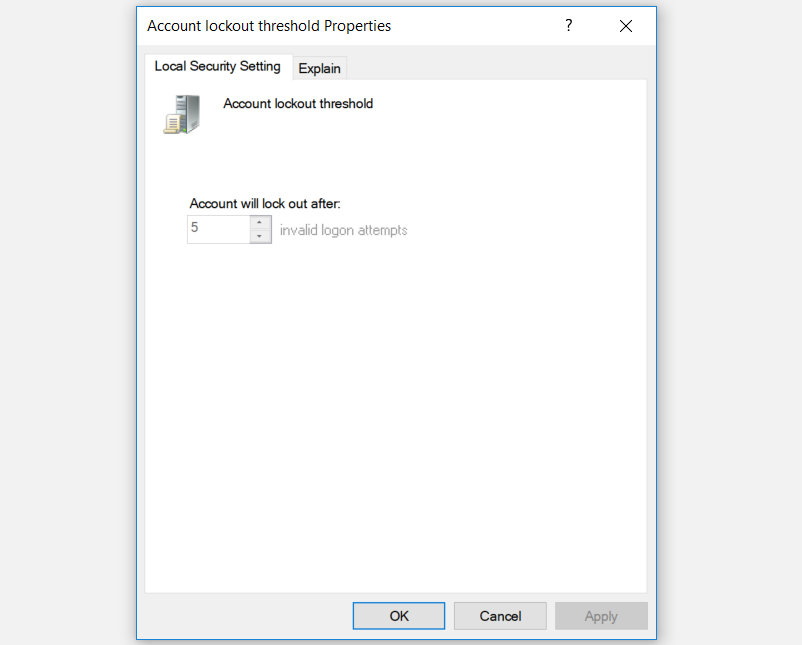Click the question mark help button
Image resolution: width=802 pixels, height=645 pixels.
pyautogui.click(x=569, y=26)
